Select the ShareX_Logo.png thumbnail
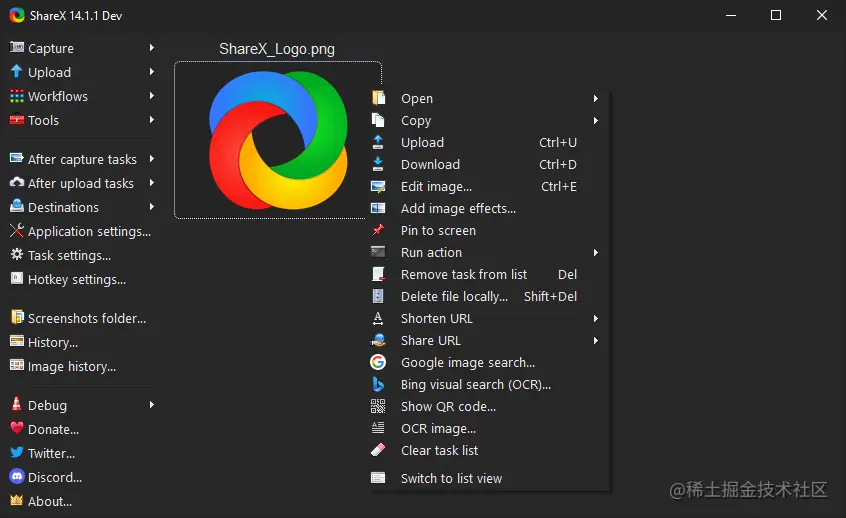 tap(278, 140)
